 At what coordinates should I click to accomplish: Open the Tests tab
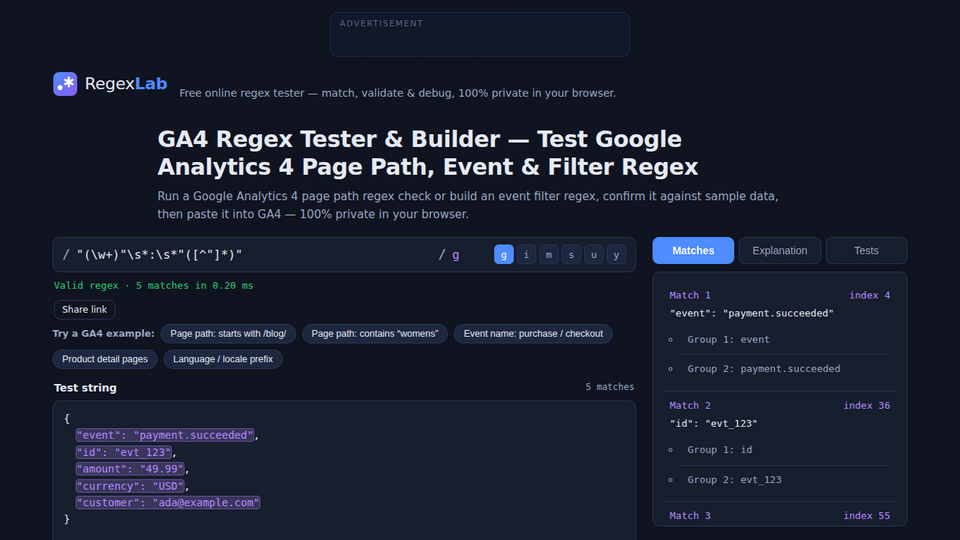(x=866, y=250)
